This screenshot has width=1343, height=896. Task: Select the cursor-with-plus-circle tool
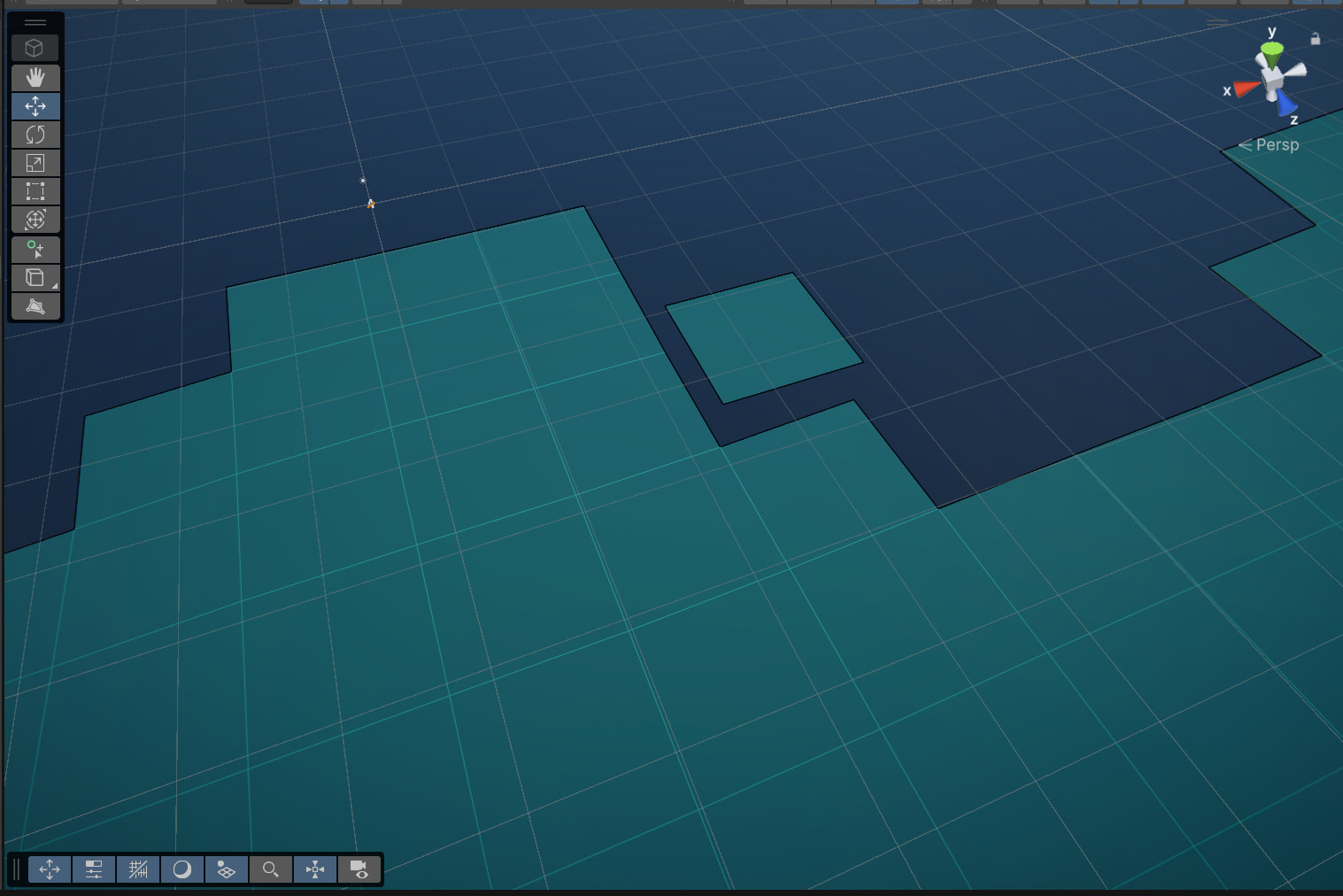pos(35,250)
